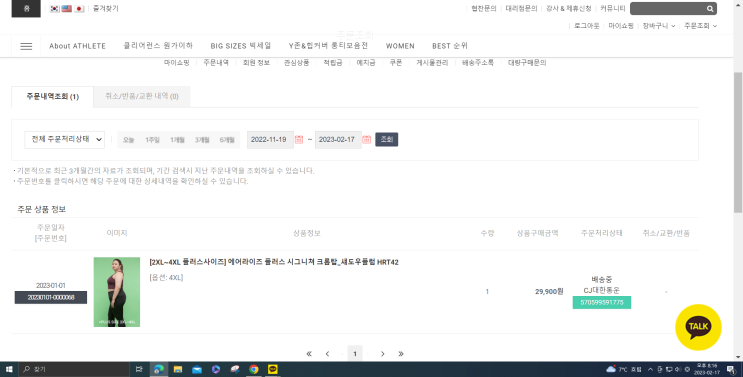Go to first page double-arrow
Image resolution: width=743 pixels, height=377 pixels.
tap(309, 354)
